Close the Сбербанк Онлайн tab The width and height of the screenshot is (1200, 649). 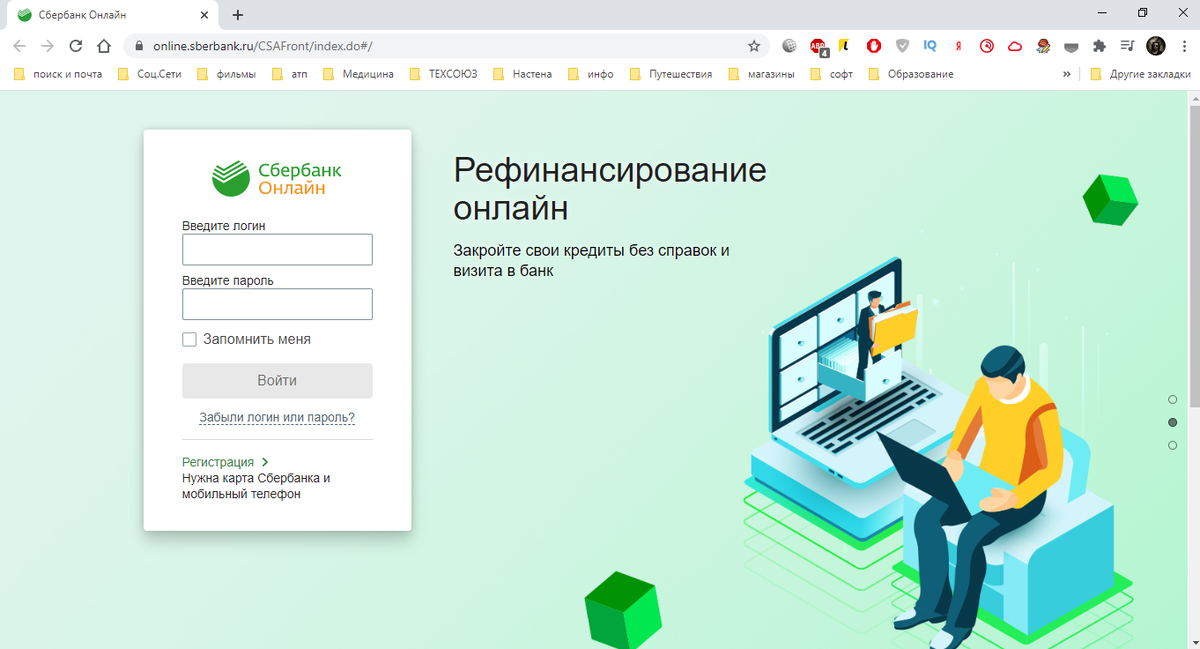[204, 15]
